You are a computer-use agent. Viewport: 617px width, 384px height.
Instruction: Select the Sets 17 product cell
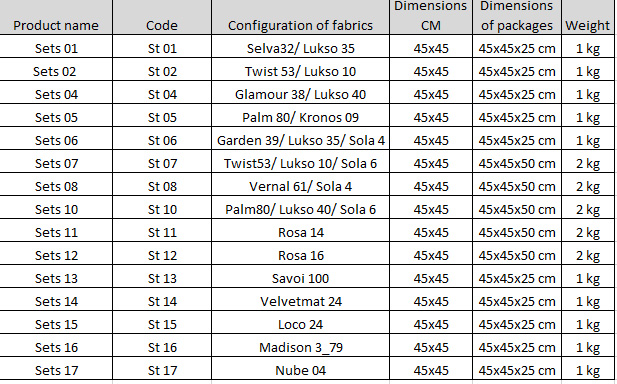click(x=56, y=368)
